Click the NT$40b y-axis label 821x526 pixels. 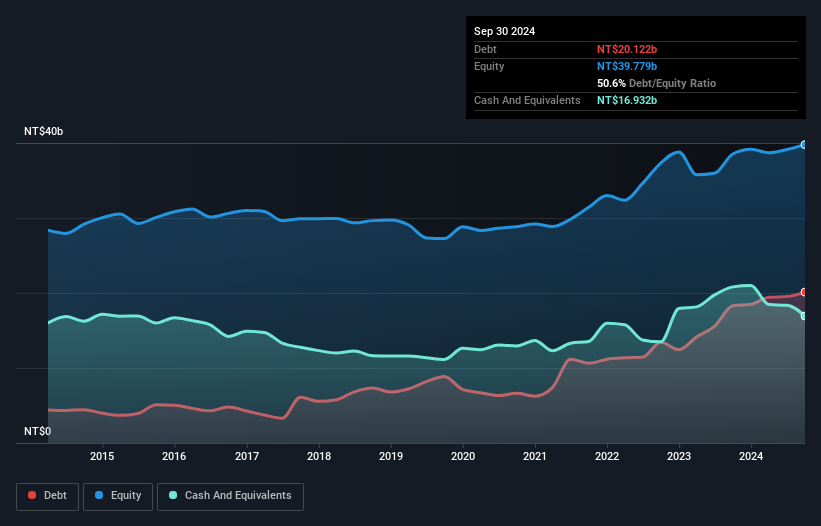click(43, 131)
